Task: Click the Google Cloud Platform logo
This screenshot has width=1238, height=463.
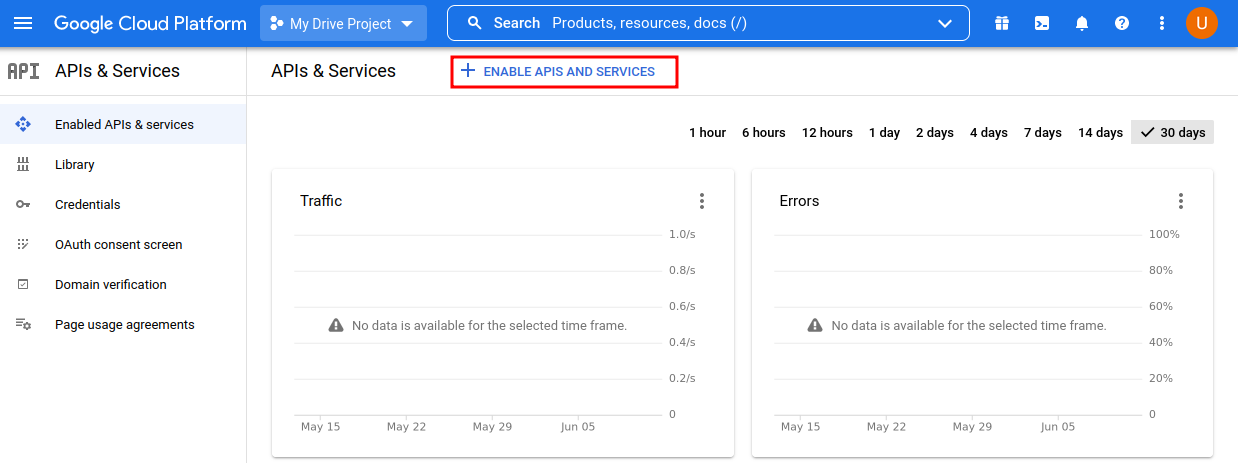Action: [150, 23]
